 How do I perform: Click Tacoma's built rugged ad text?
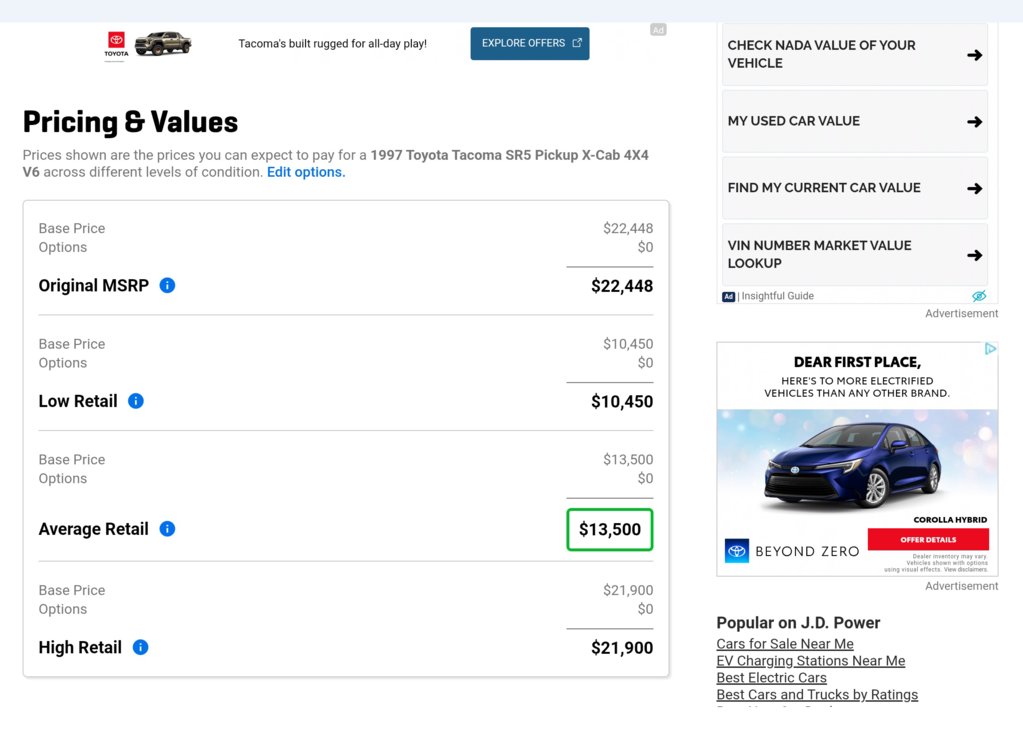pos(333,44)
